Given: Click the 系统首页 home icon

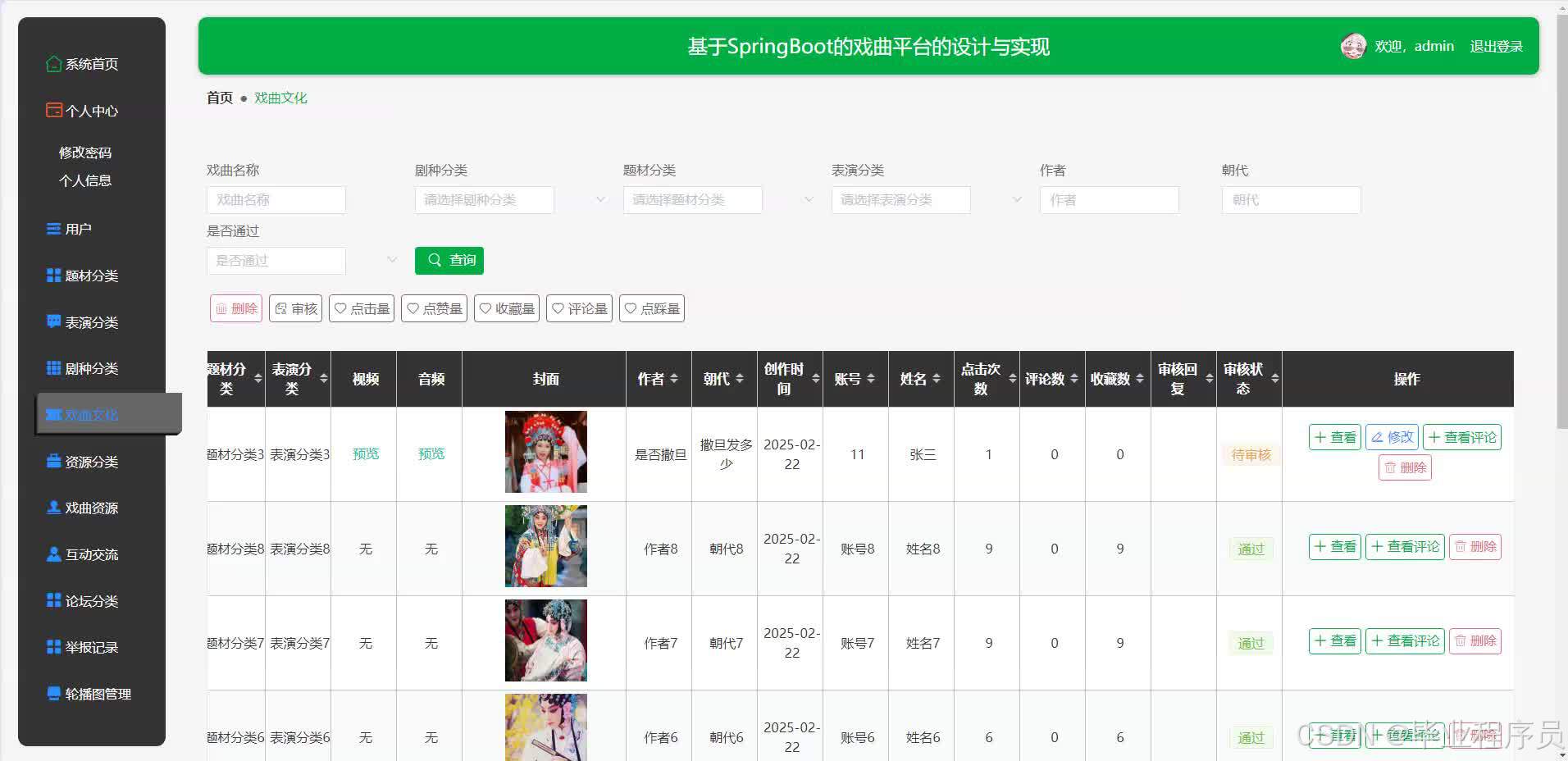Looking at the screenshot, I should 53,63.
